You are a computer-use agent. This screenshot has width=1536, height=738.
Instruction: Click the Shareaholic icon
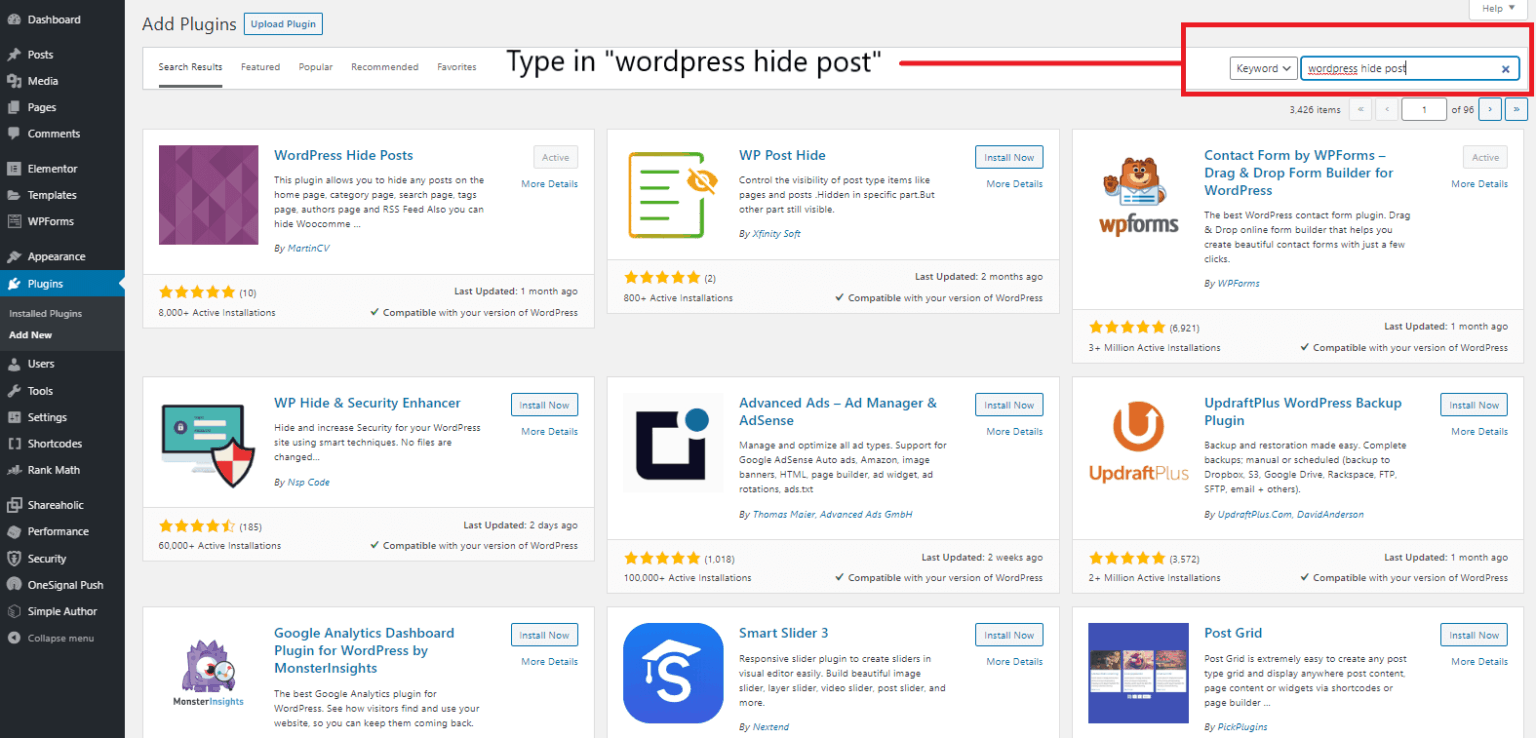tap(13, 505)
